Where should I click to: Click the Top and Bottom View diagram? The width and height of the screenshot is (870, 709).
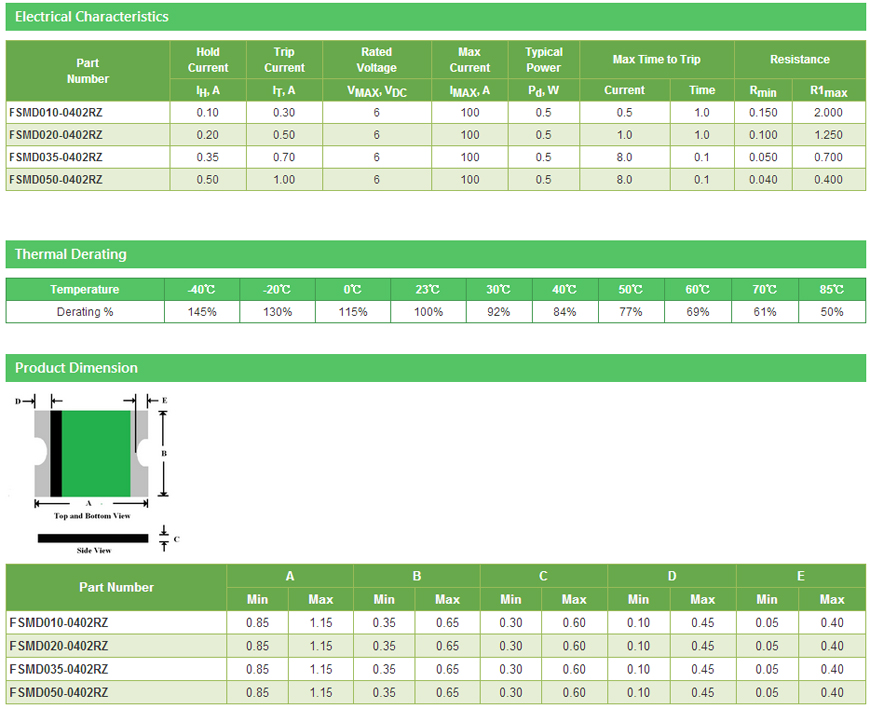(92, 453)
